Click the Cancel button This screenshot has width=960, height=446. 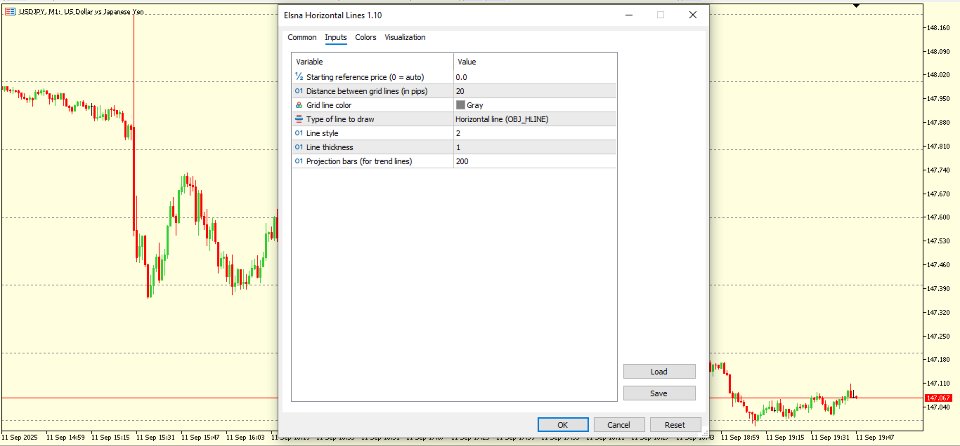click(619, 425)
